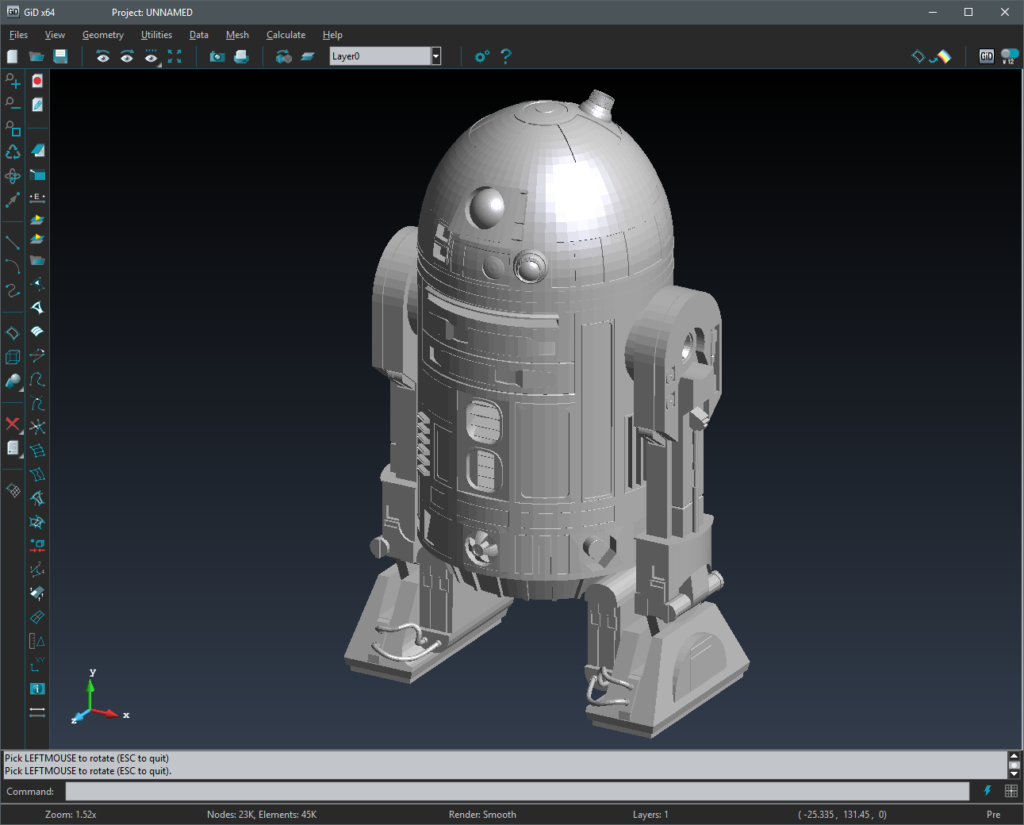Click the message log scrollbar
This screenshot has width=1024, height=825.
pyautogui.click(x=1014, y=764)
